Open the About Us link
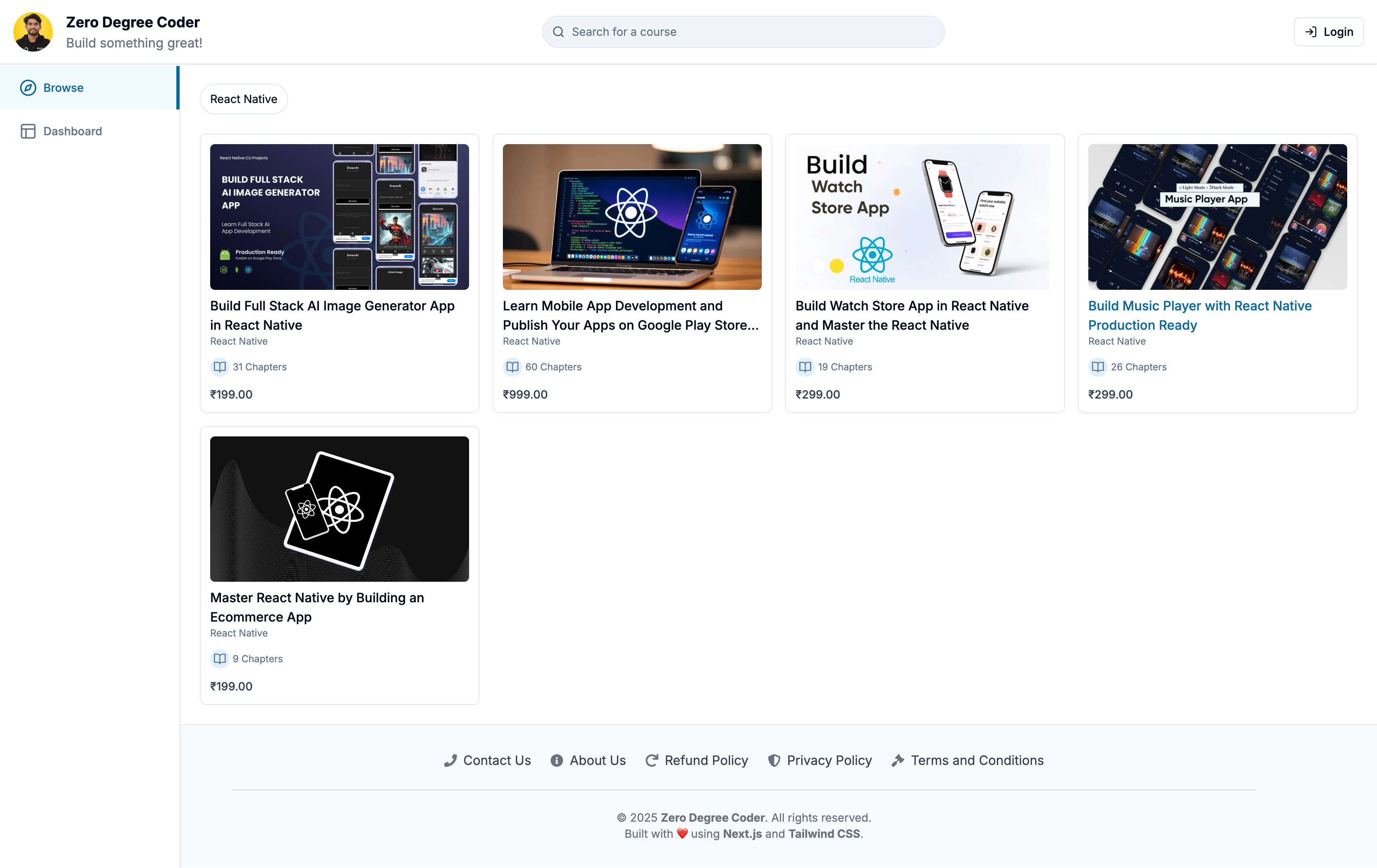 pyautogui.click(x=588, y=761)
